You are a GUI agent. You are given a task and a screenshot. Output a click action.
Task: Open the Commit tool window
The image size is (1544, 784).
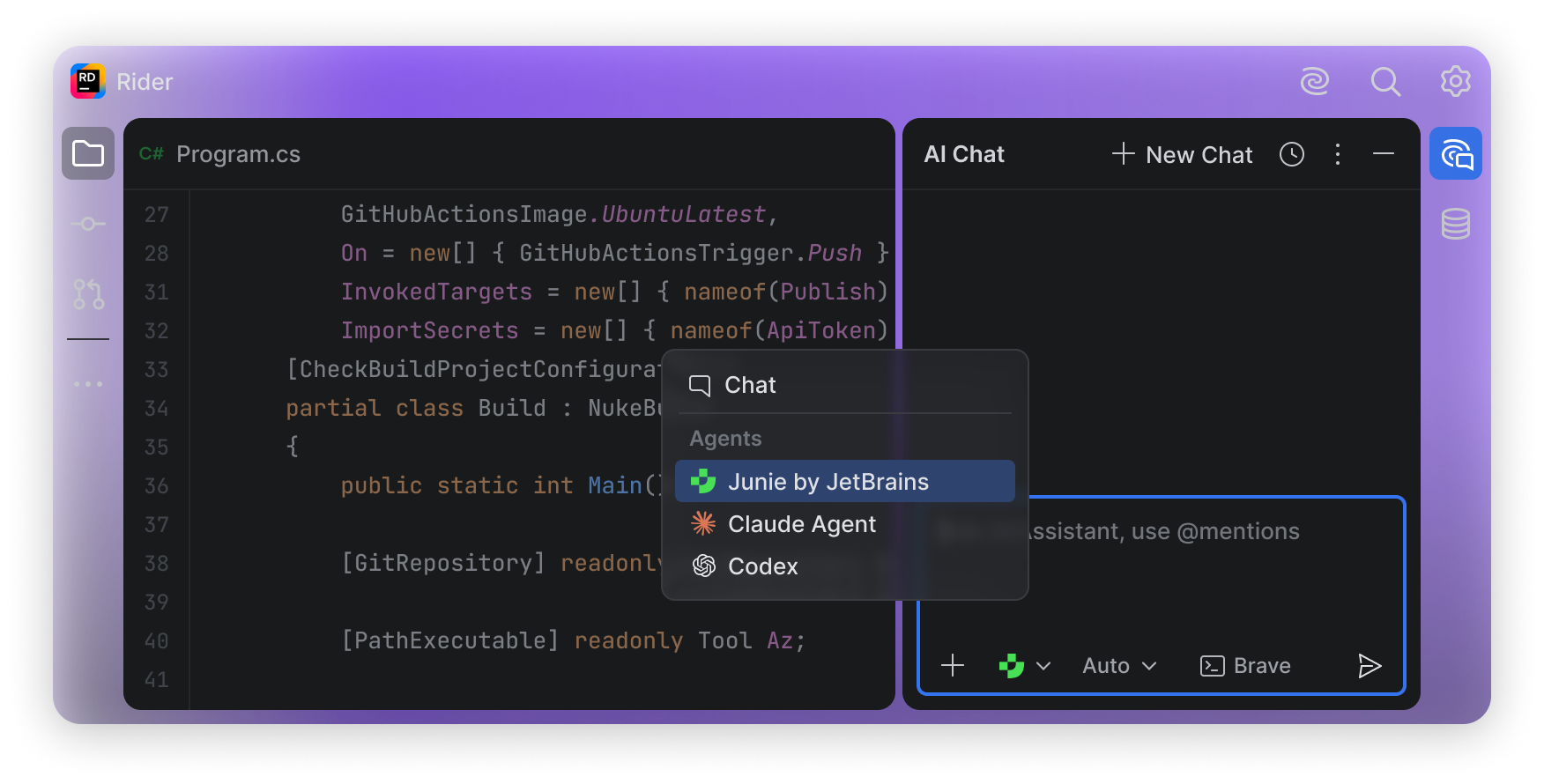88,224
